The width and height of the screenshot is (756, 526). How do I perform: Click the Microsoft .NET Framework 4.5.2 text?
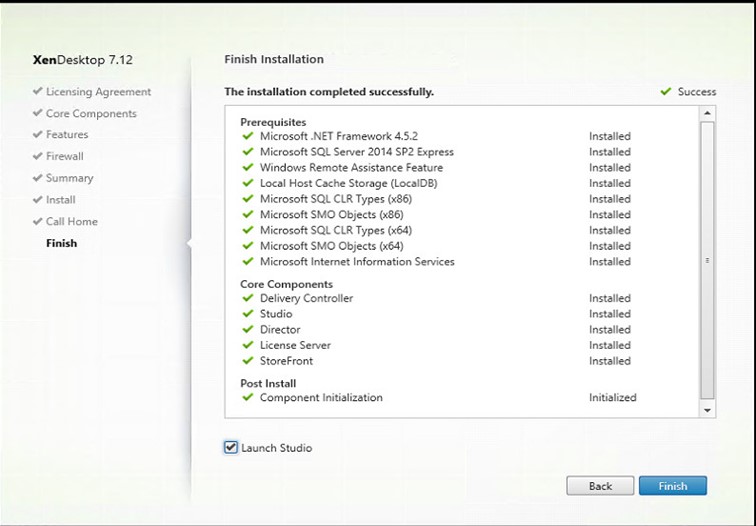338,136
